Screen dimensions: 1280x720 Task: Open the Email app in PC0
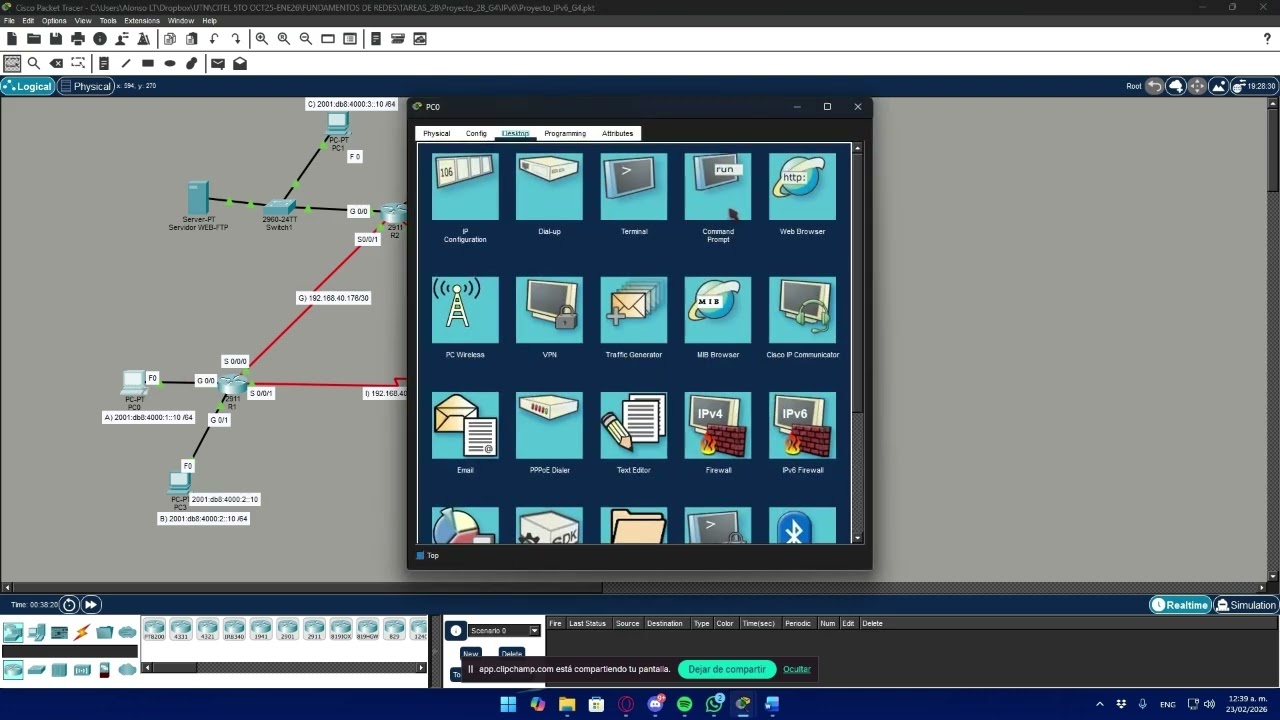[465, 425]
